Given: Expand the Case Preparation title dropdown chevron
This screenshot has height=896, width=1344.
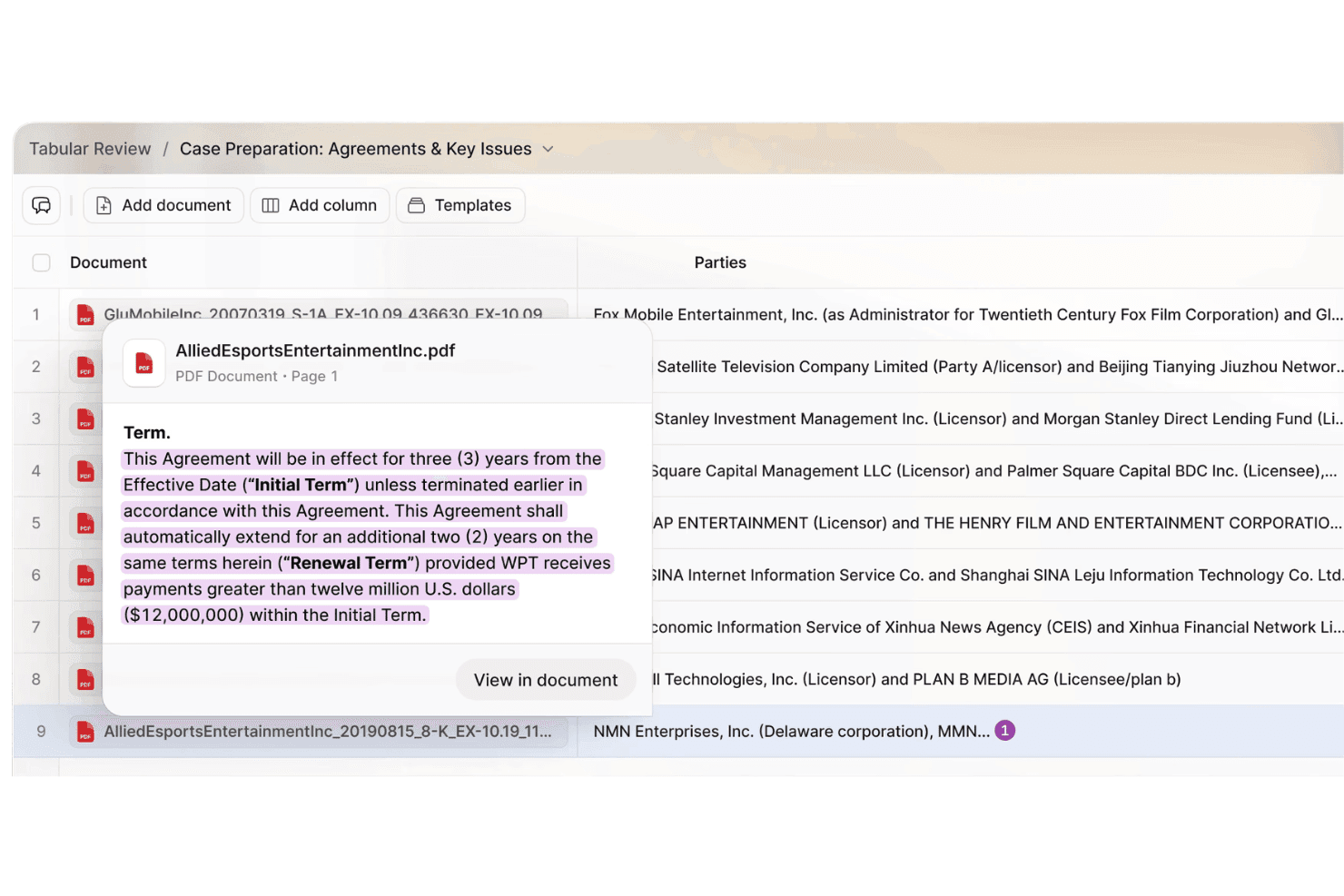Looking at the screenshot, I should point(548,149).
